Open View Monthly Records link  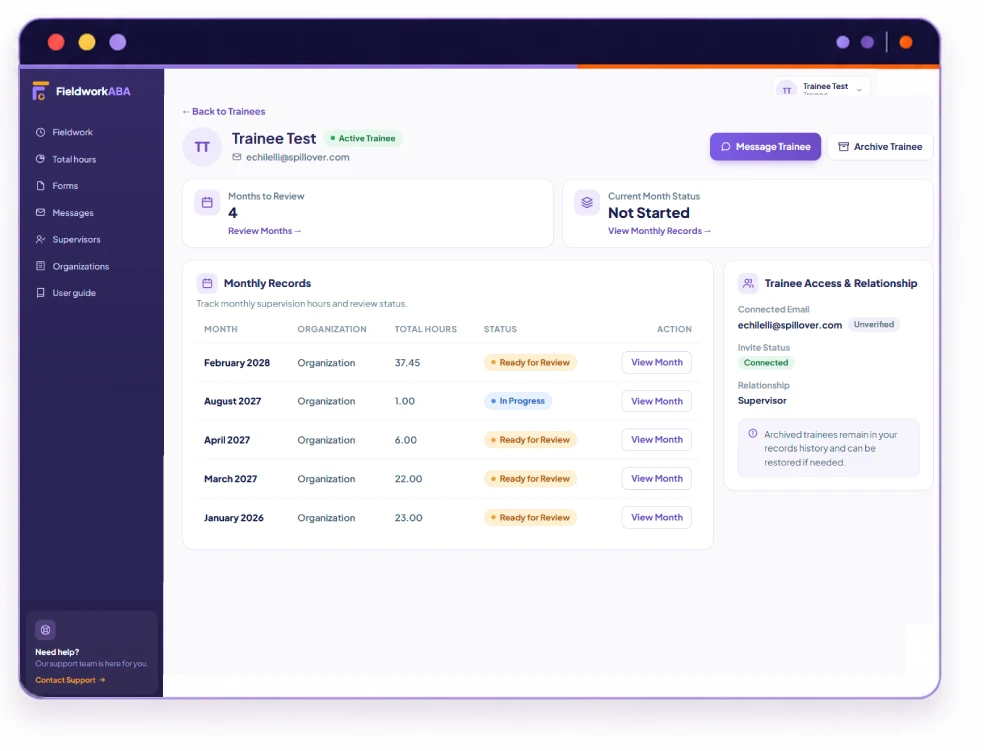pyautogui.click(x=659, y=231)
